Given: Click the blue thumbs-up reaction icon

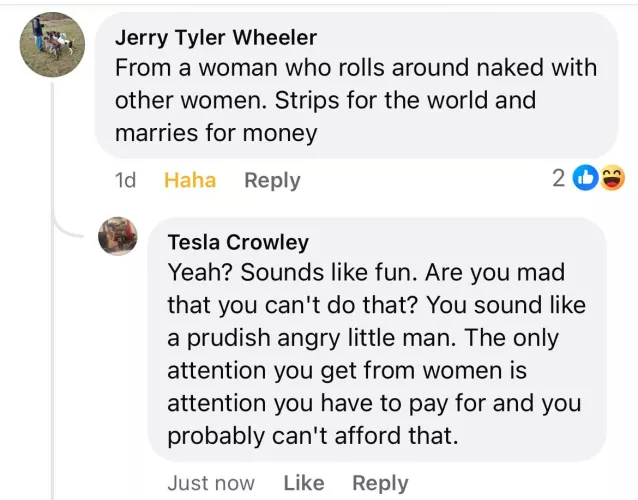Looking at the screenshot, I should tap(585, 179).
